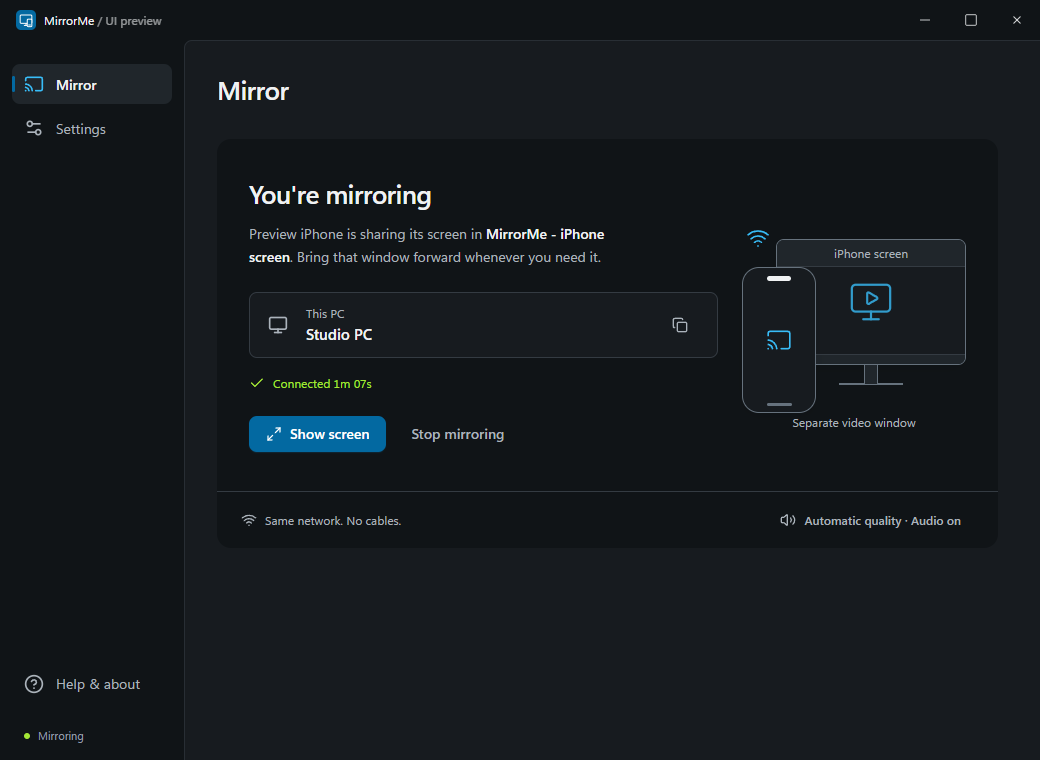Click the blue Wi-Fi icon above the phone

click(x=757, y=237)
